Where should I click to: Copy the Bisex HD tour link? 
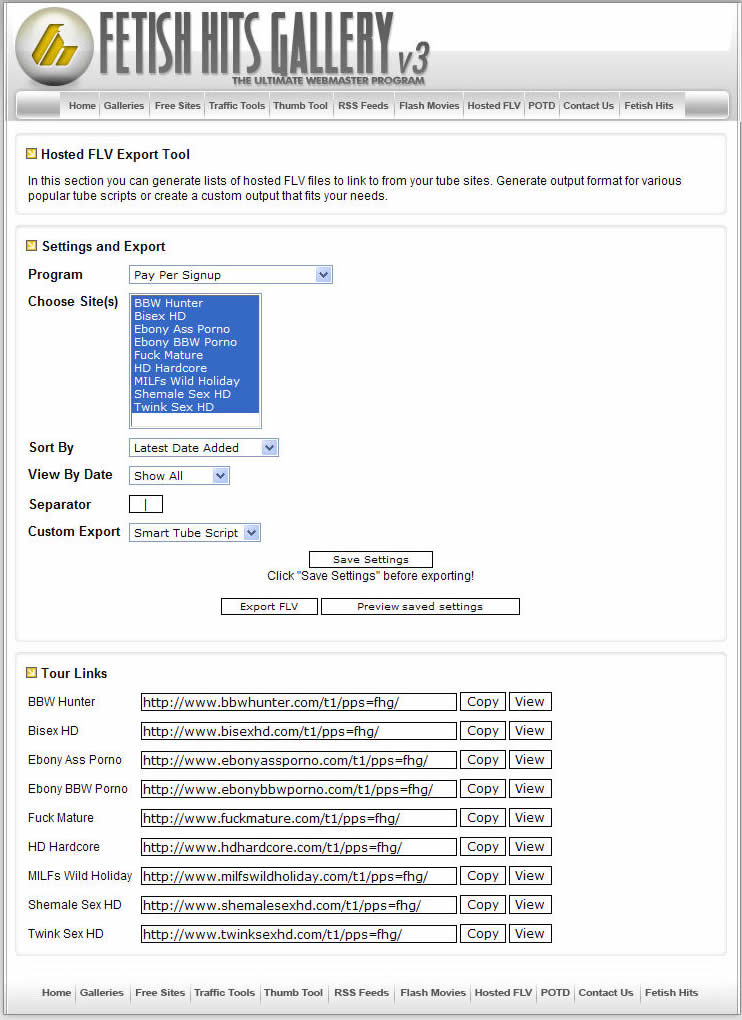(x=483, y=731)
